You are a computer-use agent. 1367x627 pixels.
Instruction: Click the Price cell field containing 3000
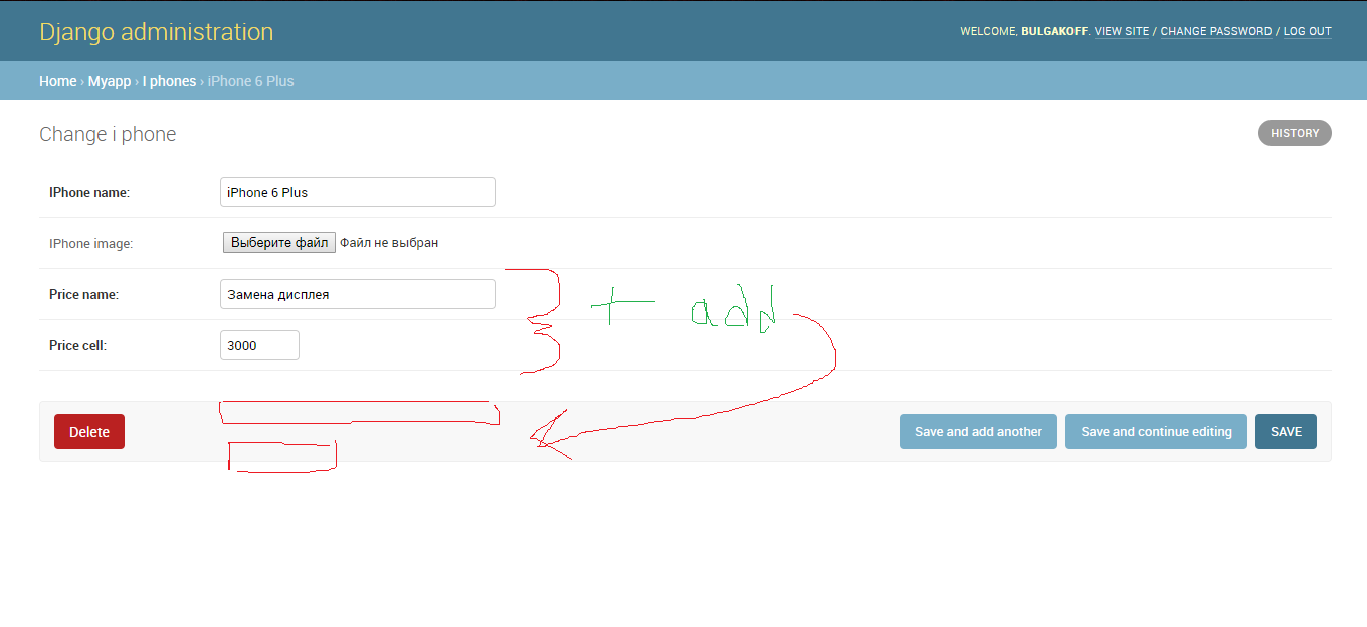(259, 344)
